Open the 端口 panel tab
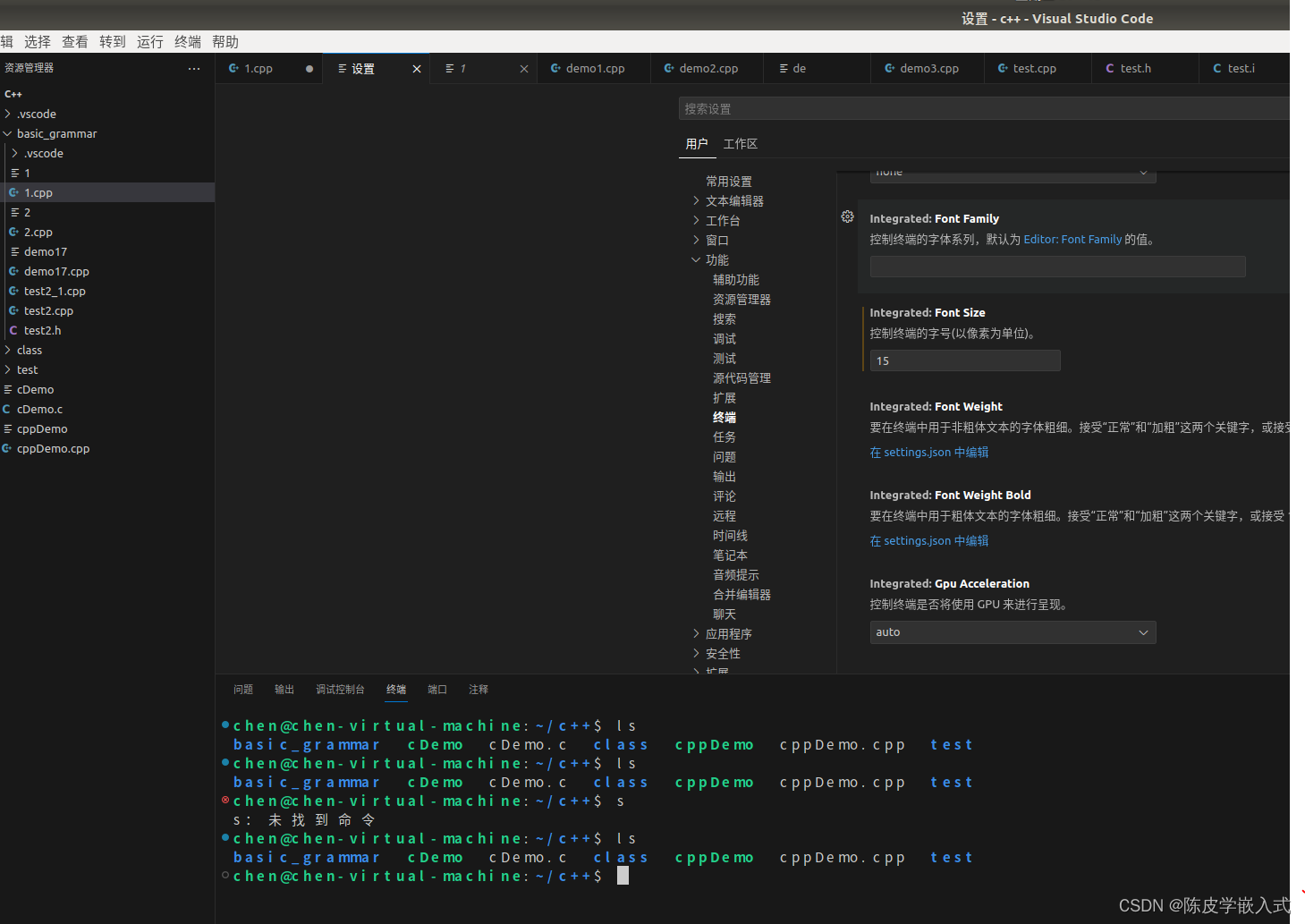Screen dimensions: 1305x924 pyautogui.click(x=437, y=690)
